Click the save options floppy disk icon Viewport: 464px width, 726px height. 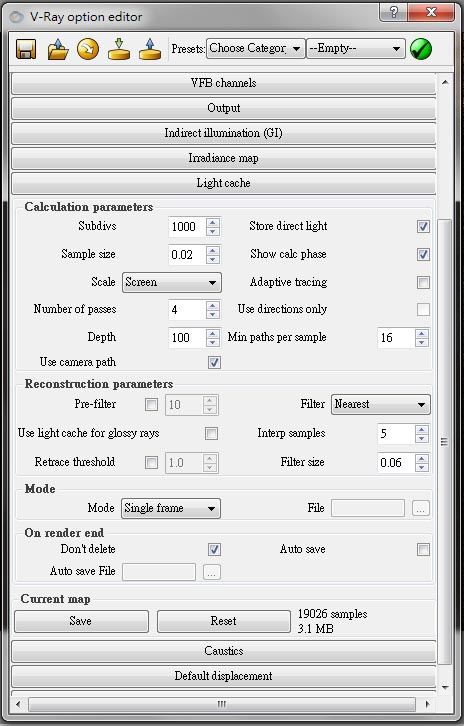(x=26, y=49)
